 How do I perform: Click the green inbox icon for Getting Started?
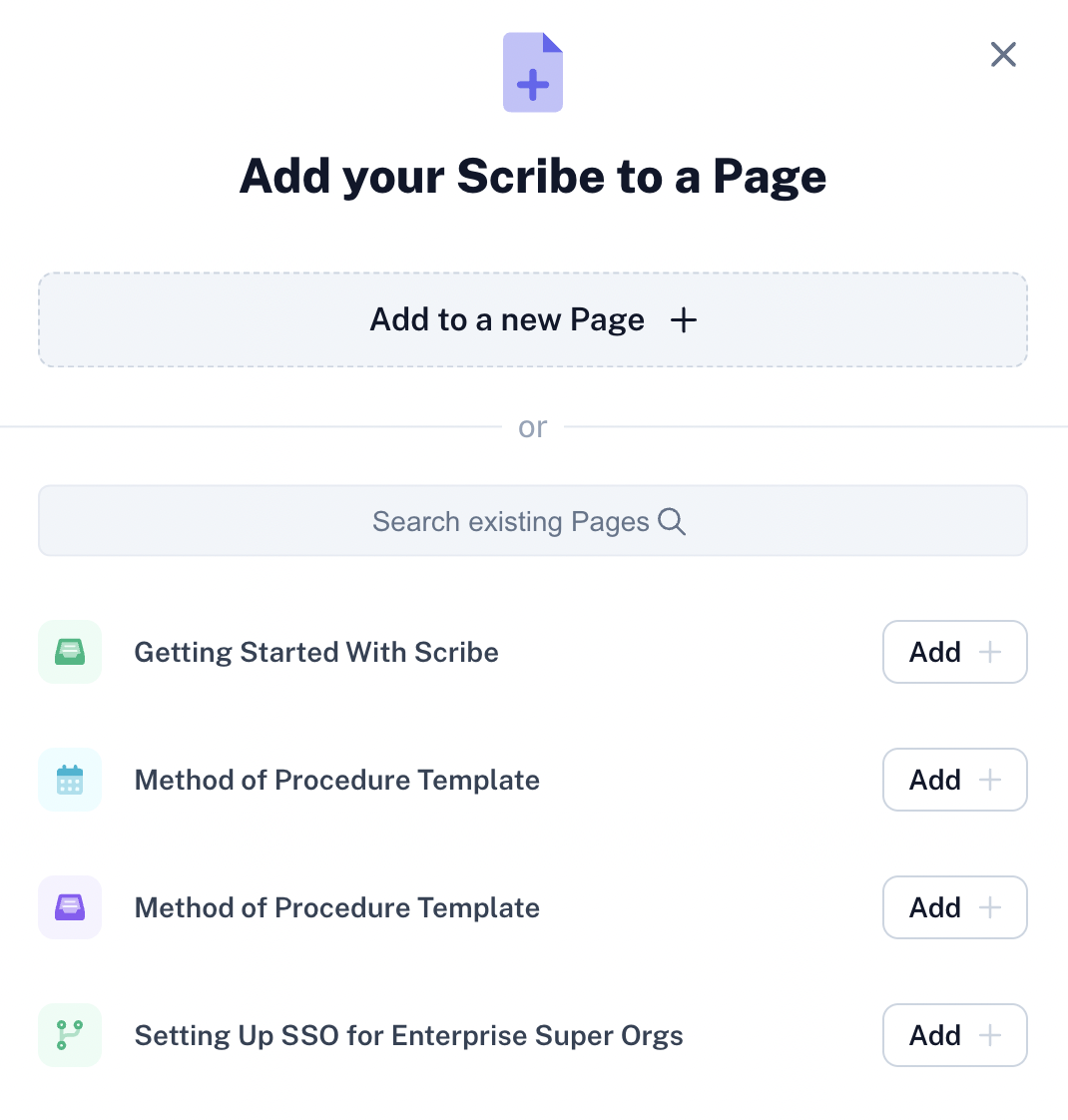pyautogui.click(x=70, y=652)
